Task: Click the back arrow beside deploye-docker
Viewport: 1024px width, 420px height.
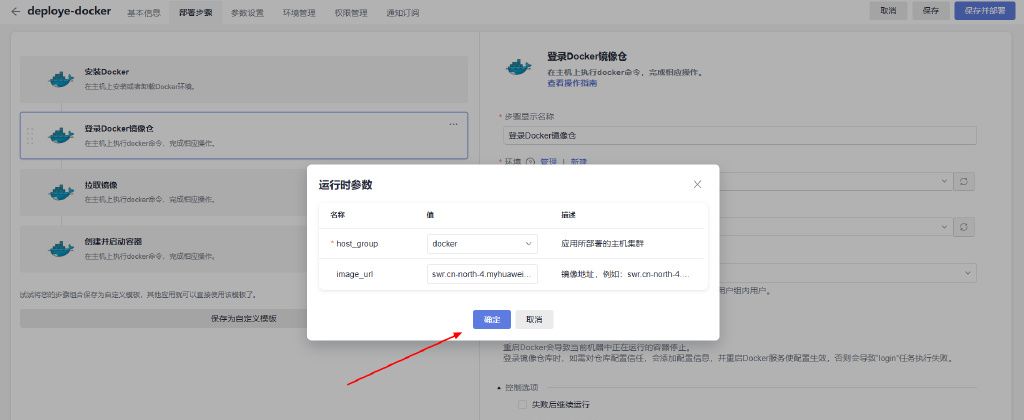Action: tap(15, 11)
